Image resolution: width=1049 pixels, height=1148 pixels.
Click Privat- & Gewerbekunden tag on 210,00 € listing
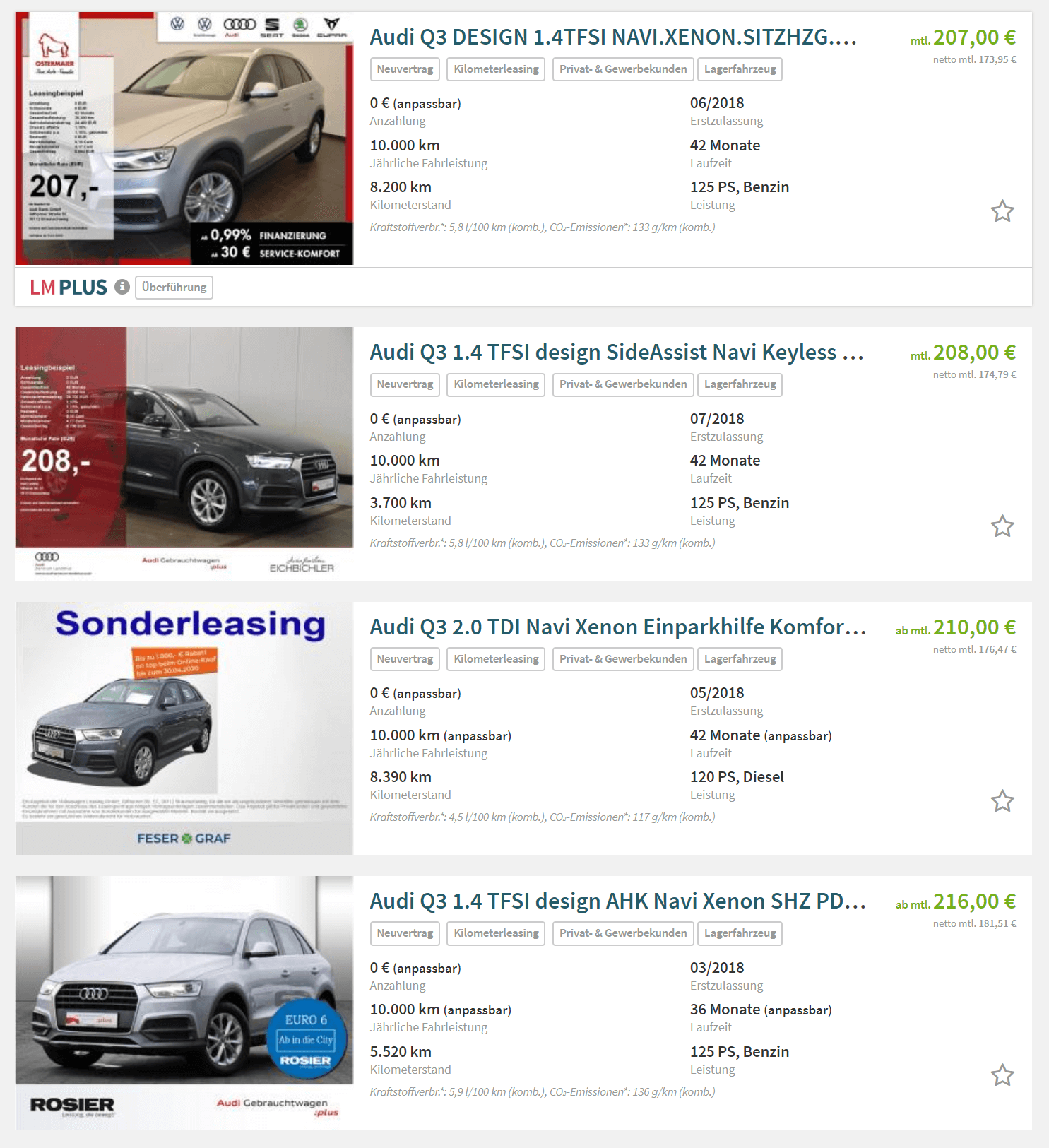pyautogui.click(x=623, y=659)
